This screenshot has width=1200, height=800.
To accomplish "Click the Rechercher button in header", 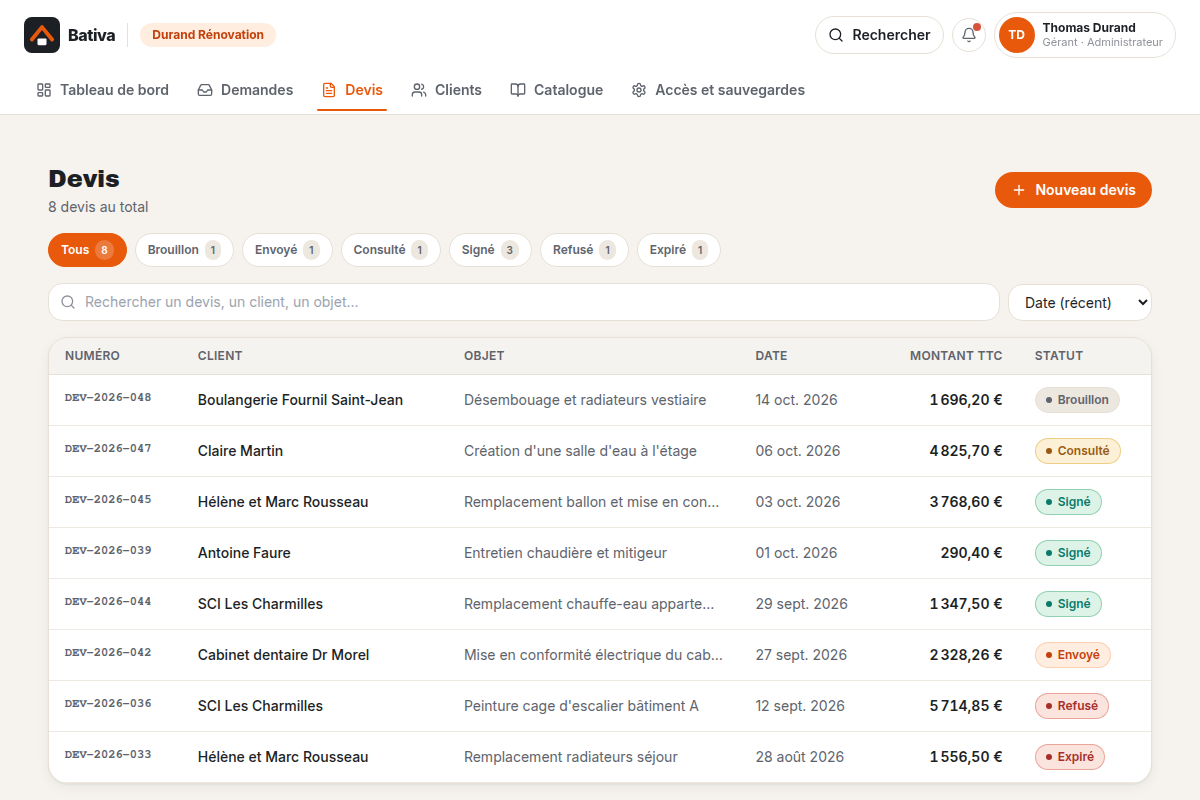I will [x=879, y=35].
